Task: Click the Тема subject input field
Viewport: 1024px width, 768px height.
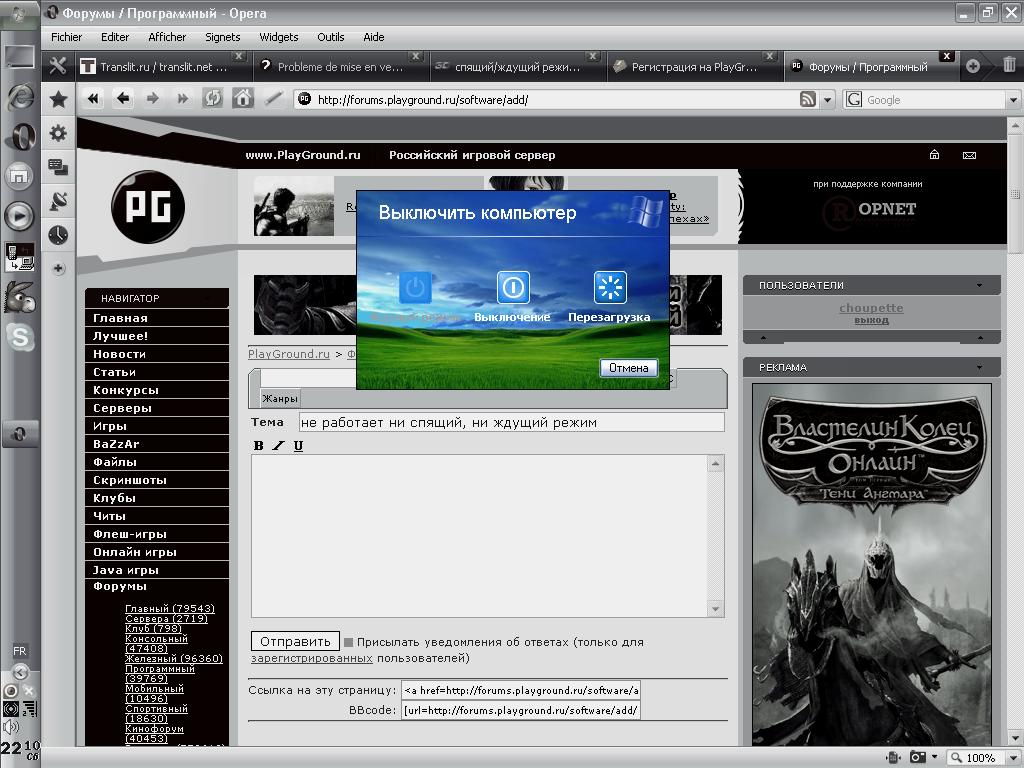Action: click(511, 423)
